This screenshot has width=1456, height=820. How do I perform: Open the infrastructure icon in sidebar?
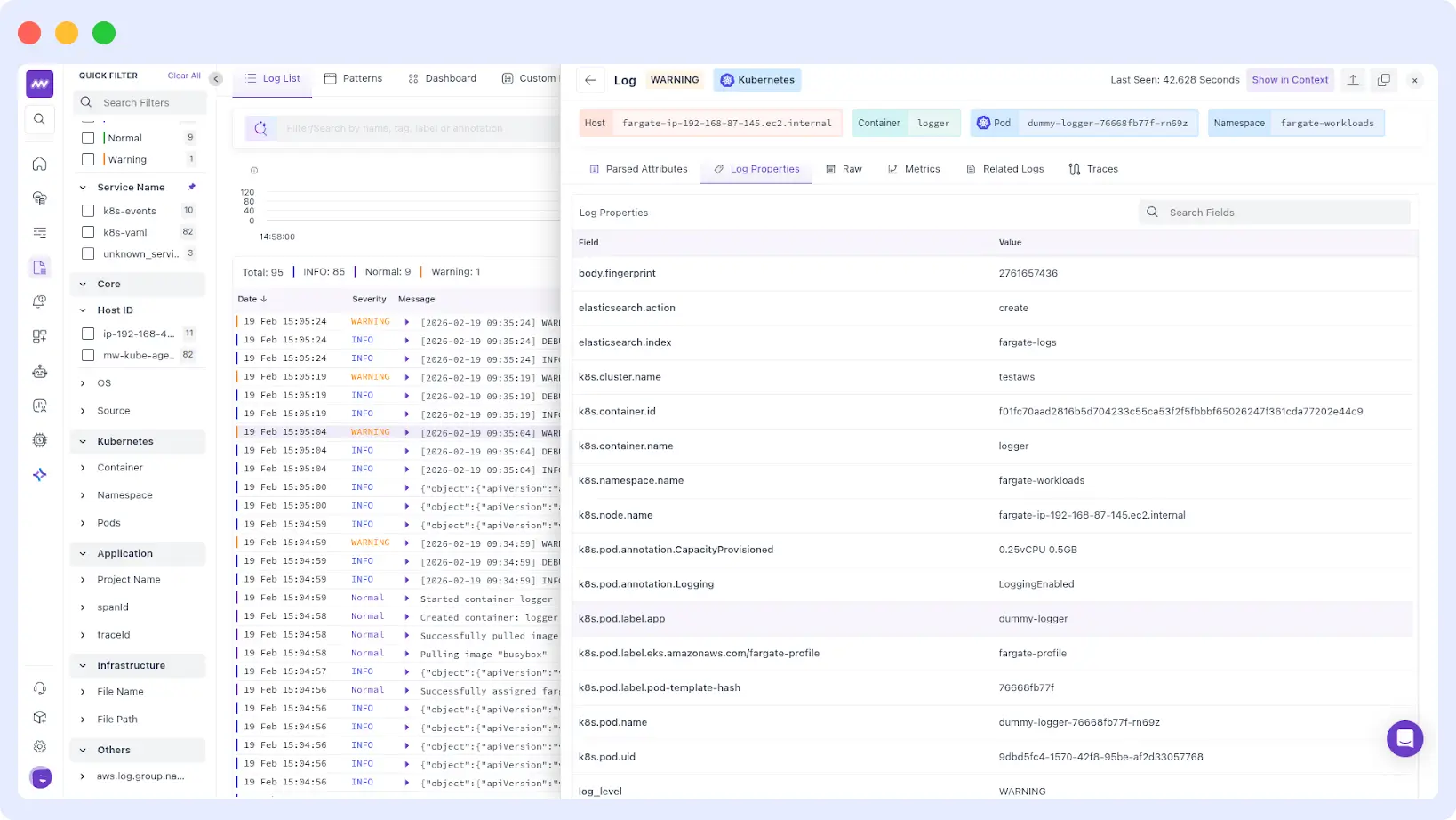click(x=39, y=198)
